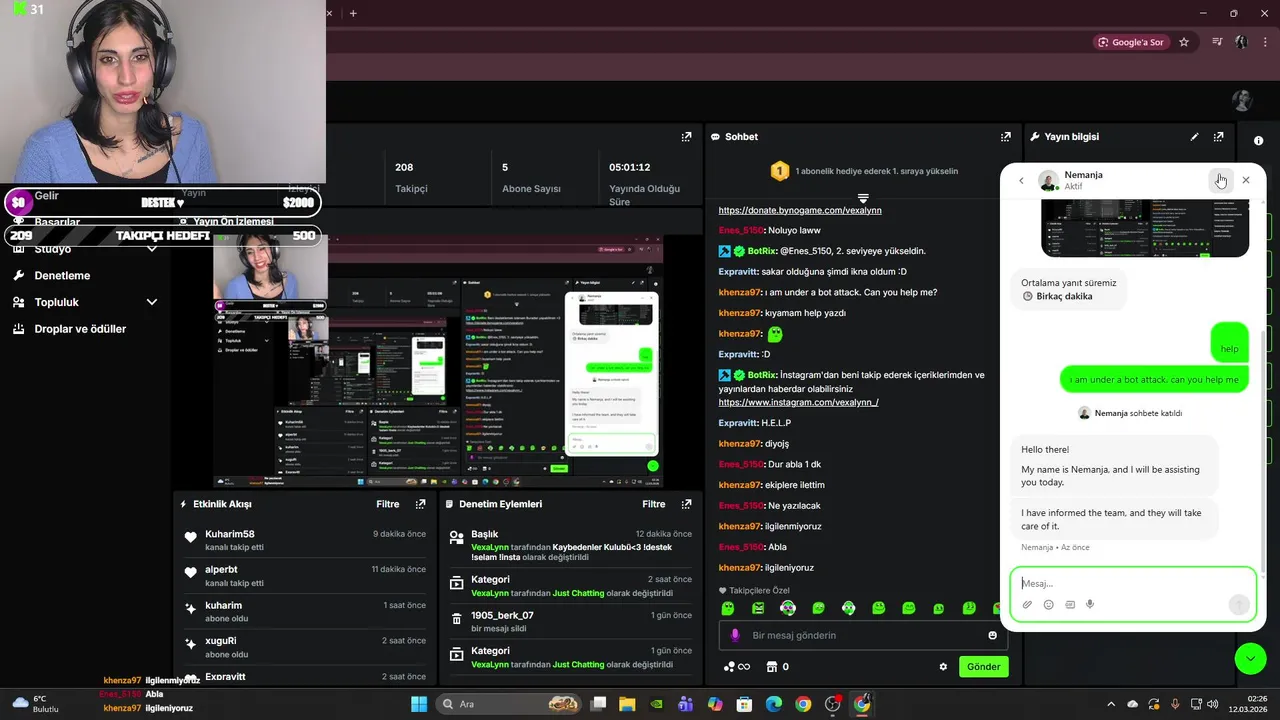Select Topluluk menu item
This screenshot has width=1280, height=720.
(x=56, y=302)
